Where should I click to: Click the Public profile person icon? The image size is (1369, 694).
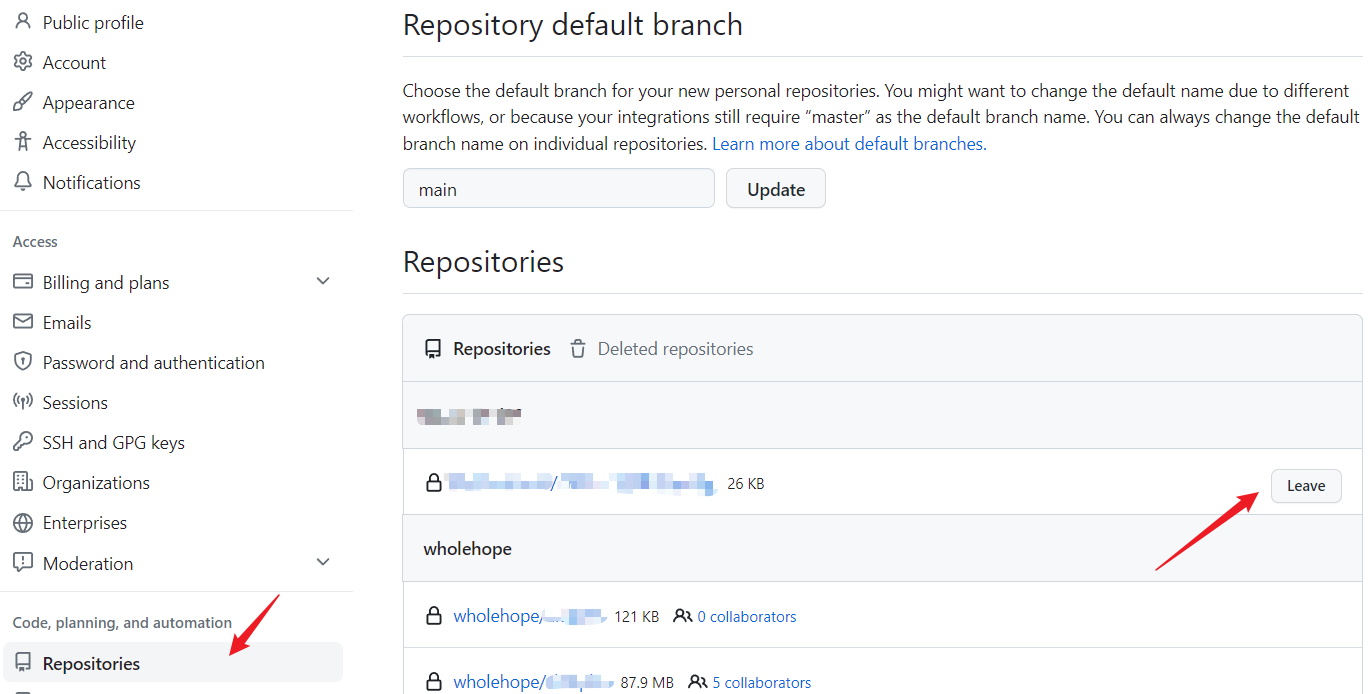click(22, 21)
